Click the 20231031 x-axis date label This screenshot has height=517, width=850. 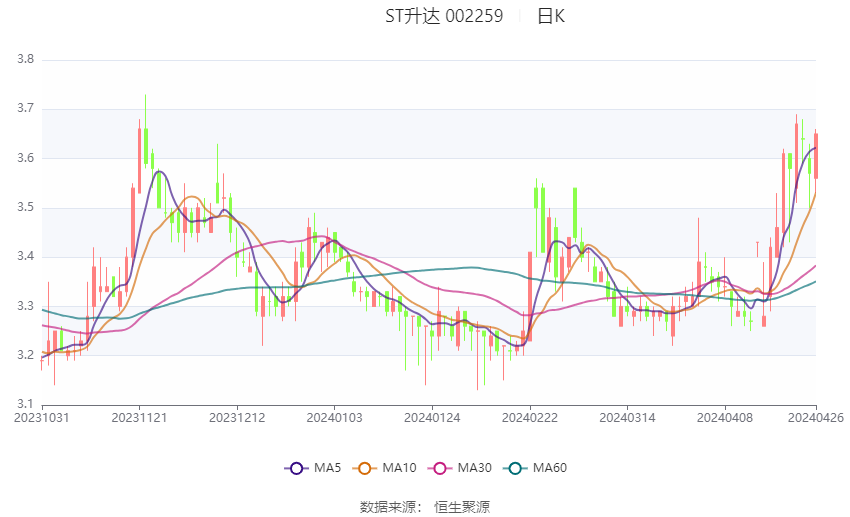41,418
